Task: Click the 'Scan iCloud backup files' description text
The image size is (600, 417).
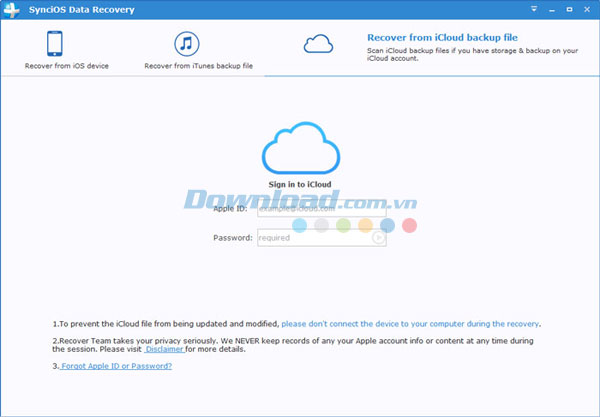Action: coord(473,54)
